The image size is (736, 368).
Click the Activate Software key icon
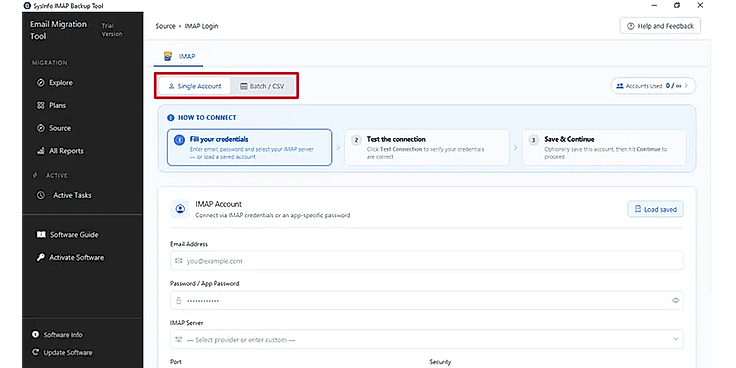(x=40, y=257)
